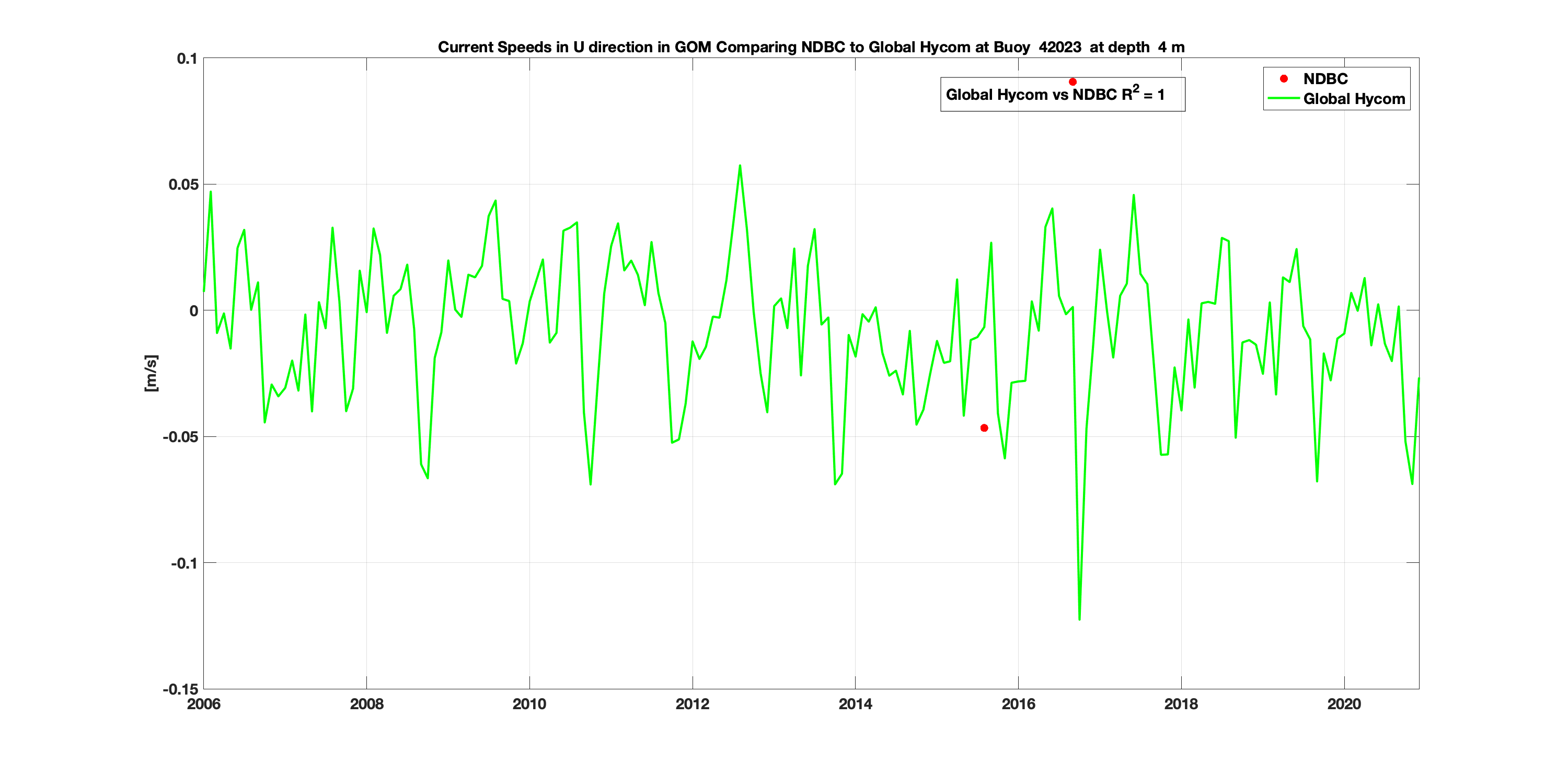Click the green line's highest peak in 2012

click(x=740, y=166)
